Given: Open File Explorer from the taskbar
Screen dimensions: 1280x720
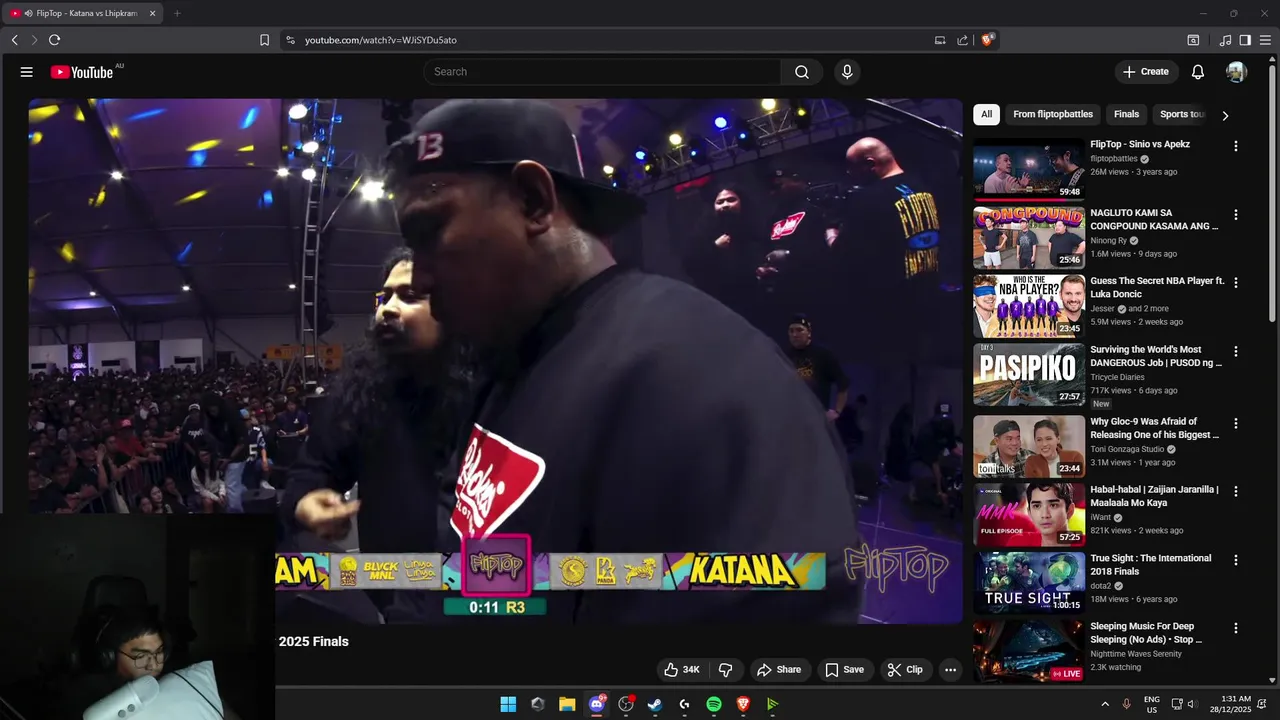Looking at the screenshot, I should click(x=567, y=704).
